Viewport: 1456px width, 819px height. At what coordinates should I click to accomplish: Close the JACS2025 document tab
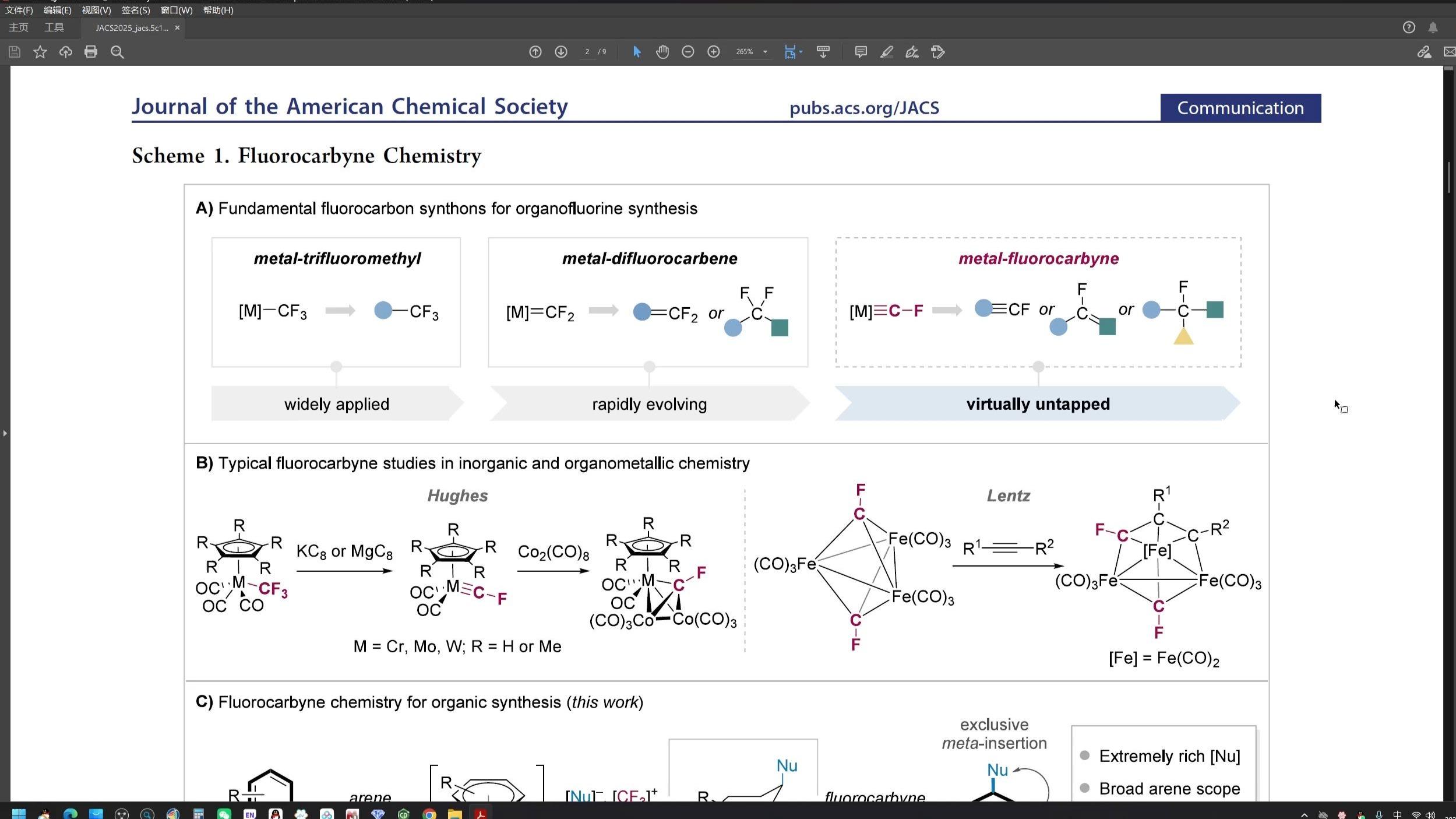(177, 27)
